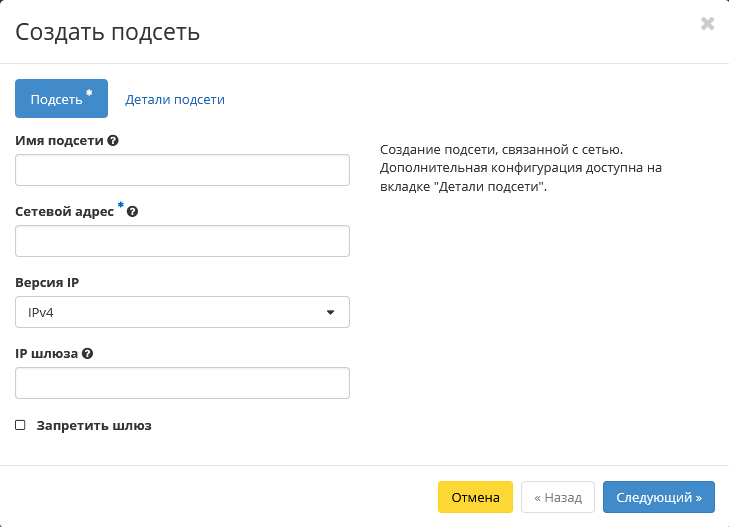Click into the Сетевой адрес input field
Viewport: 729px width, 527px height.
(182, 241)
